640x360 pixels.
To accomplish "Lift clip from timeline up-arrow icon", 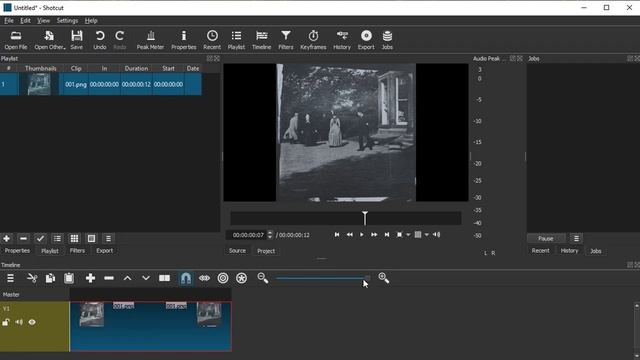I will point(127,278).
